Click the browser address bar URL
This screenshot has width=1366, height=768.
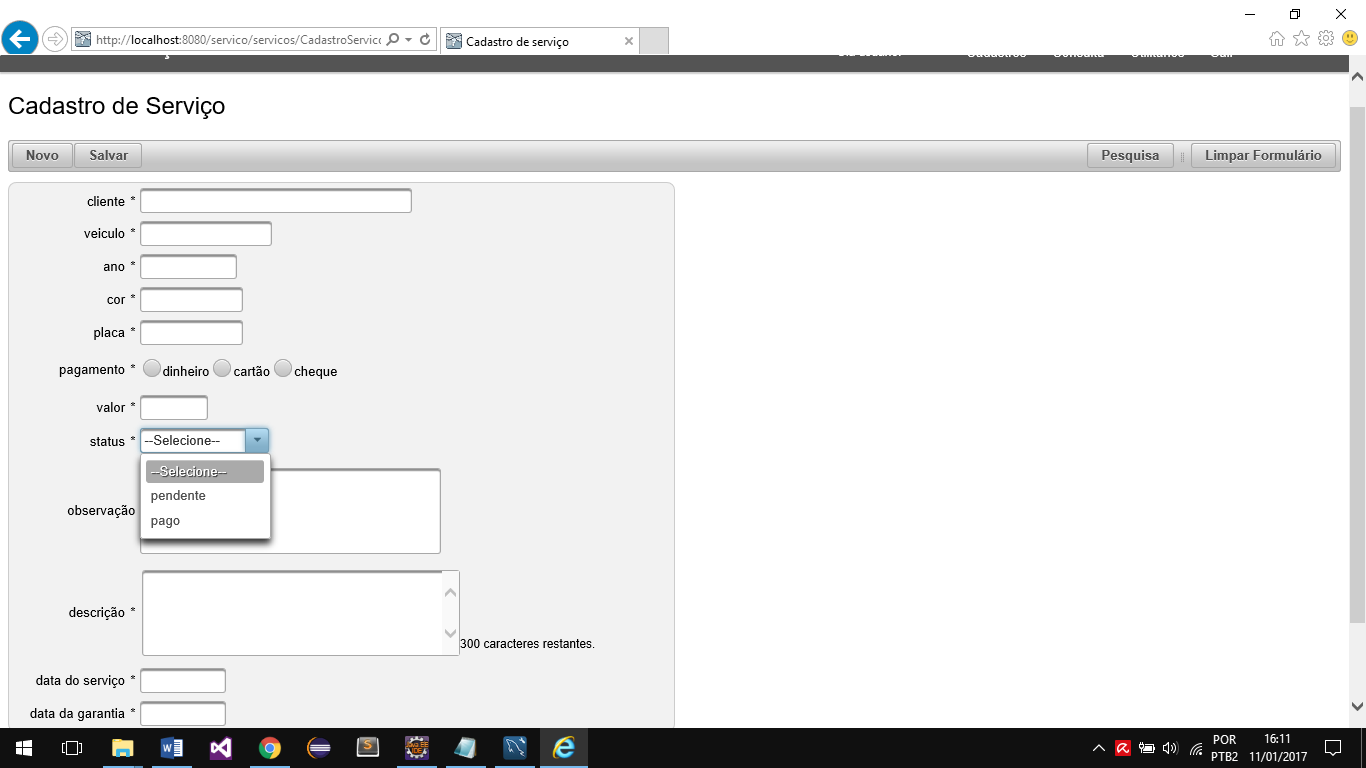[x=238, y=40]
